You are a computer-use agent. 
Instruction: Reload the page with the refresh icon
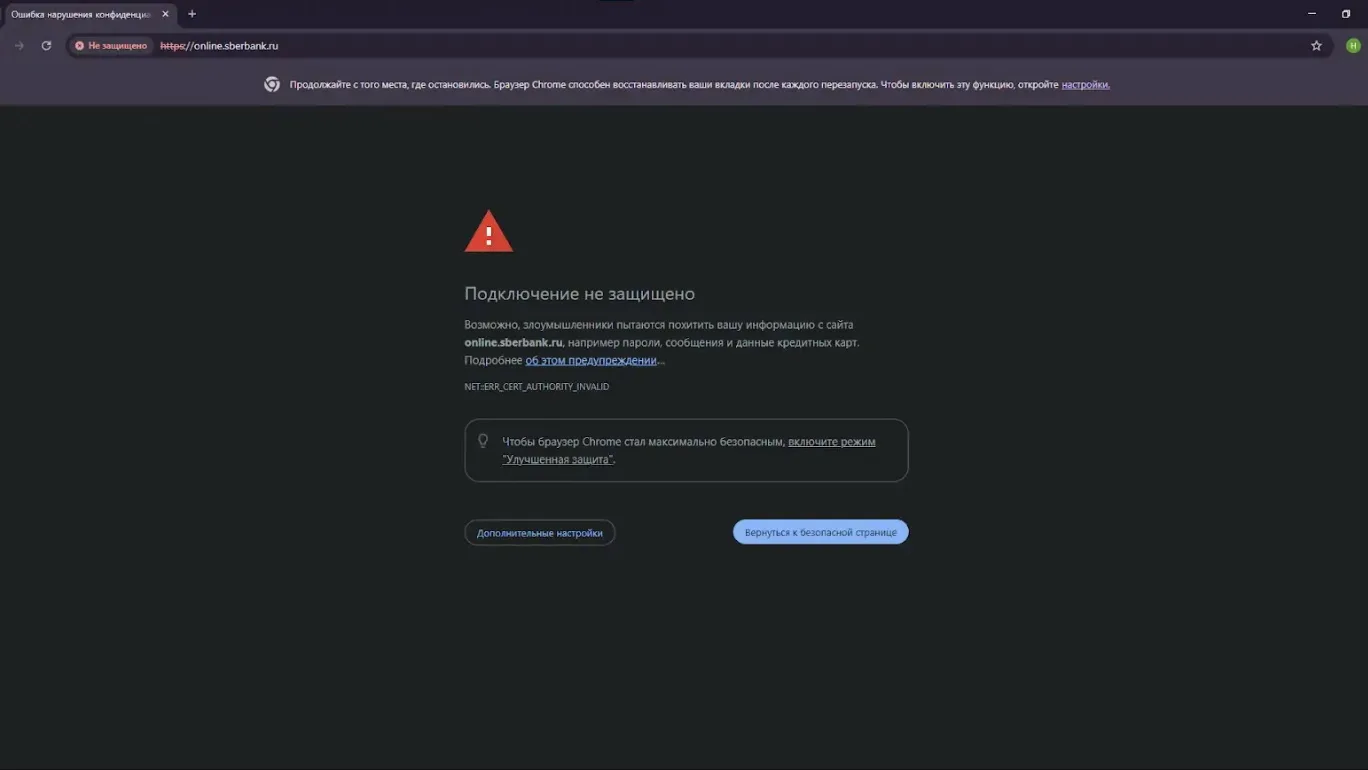pos(46,46)
